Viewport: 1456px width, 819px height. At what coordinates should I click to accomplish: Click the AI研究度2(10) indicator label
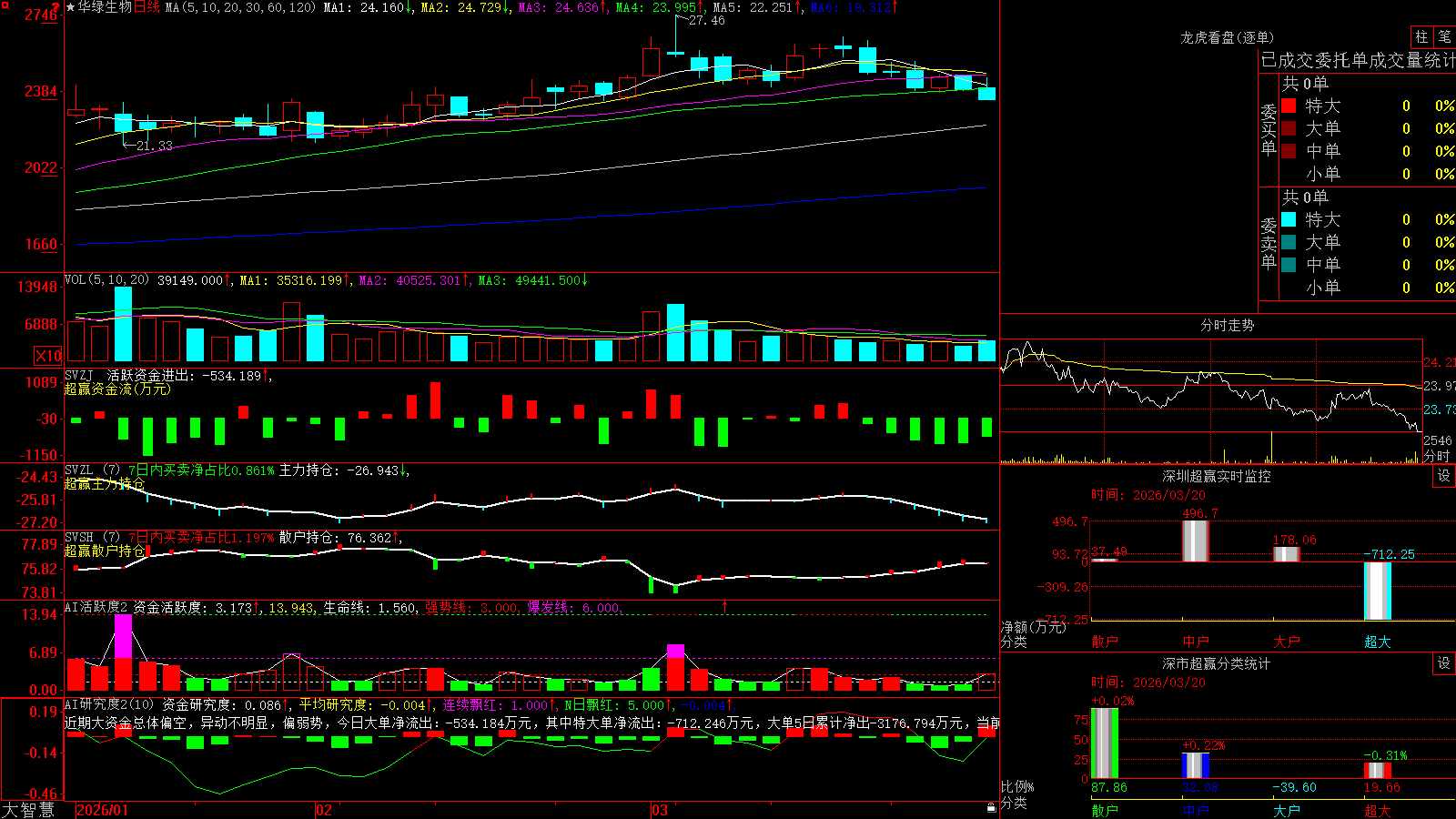click(109, 704)
